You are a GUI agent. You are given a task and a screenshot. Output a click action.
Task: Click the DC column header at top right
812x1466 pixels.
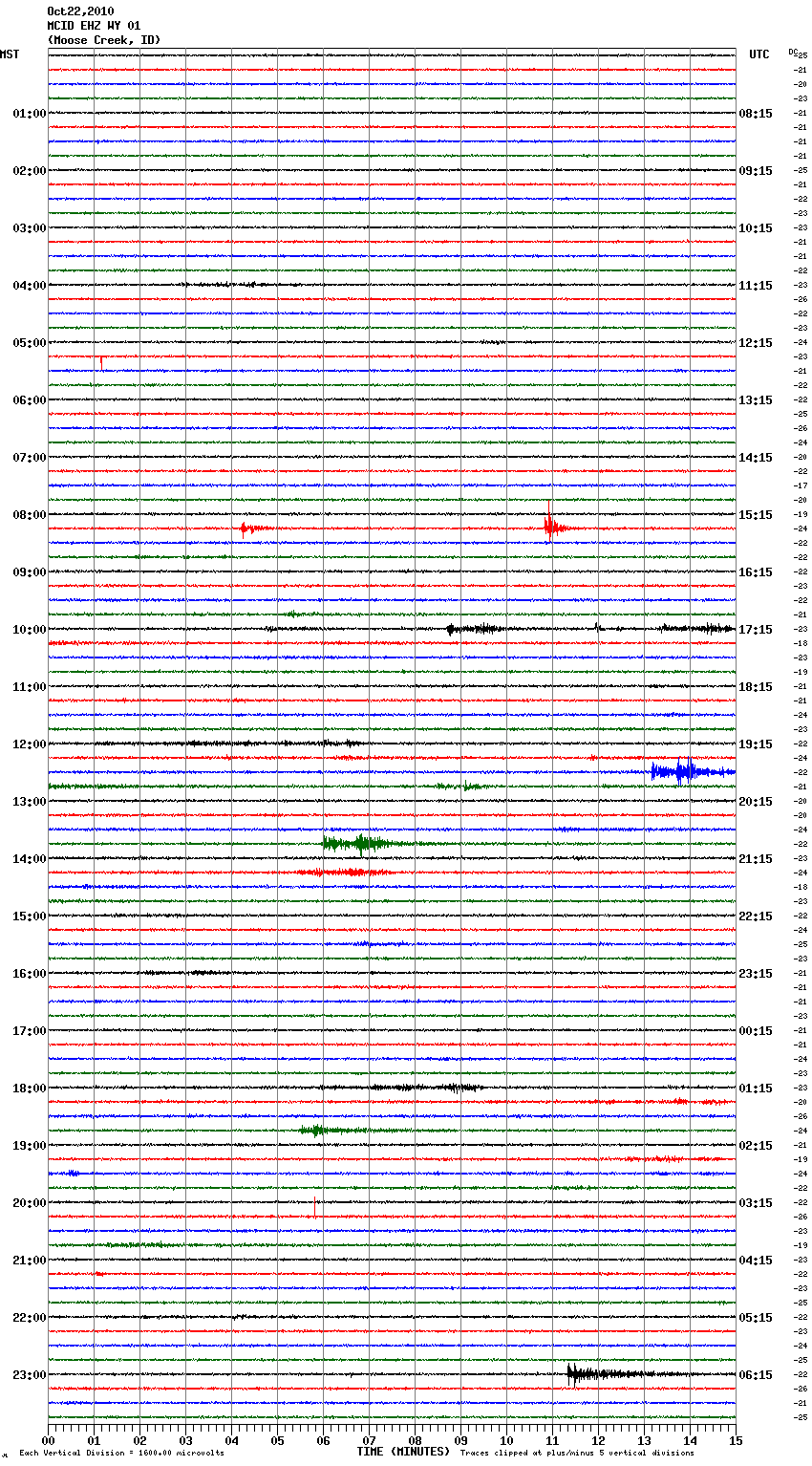pos(793,52)
